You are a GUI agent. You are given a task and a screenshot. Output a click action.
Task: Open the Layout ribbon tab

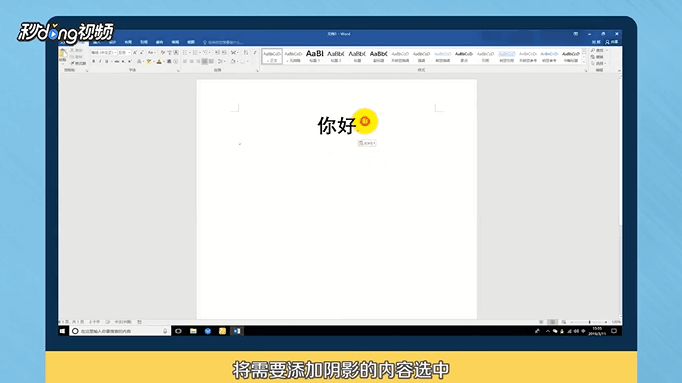pos(128,42)
